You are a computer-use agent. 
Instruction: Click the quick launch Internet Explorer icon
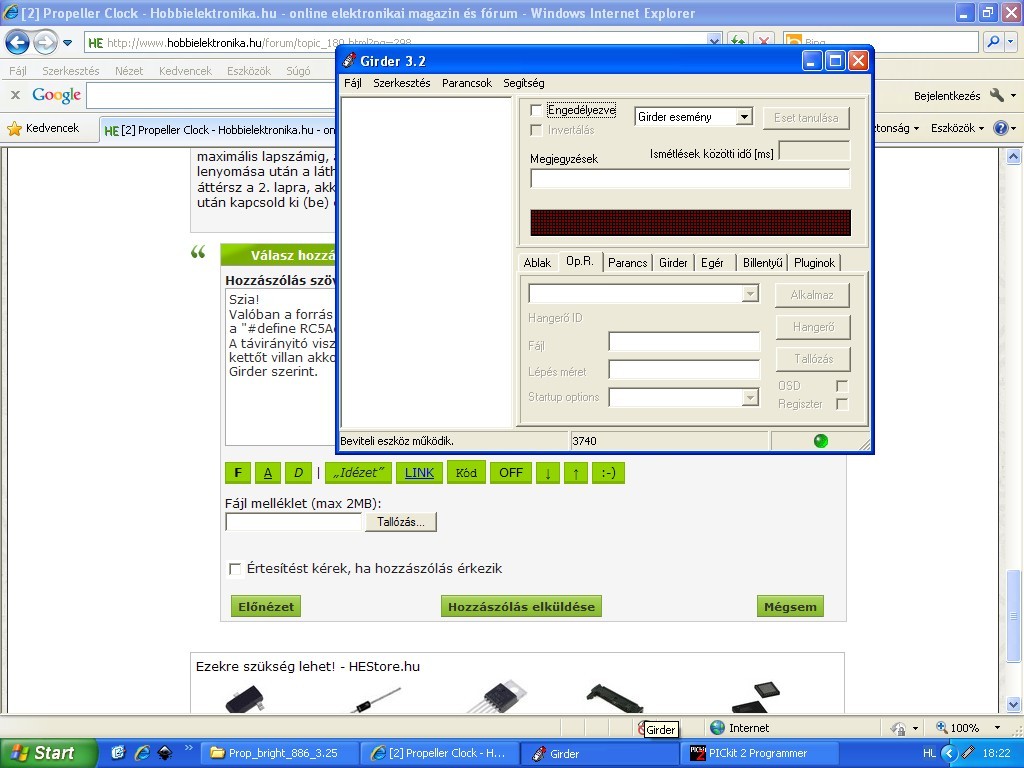(x=142, y=753)
